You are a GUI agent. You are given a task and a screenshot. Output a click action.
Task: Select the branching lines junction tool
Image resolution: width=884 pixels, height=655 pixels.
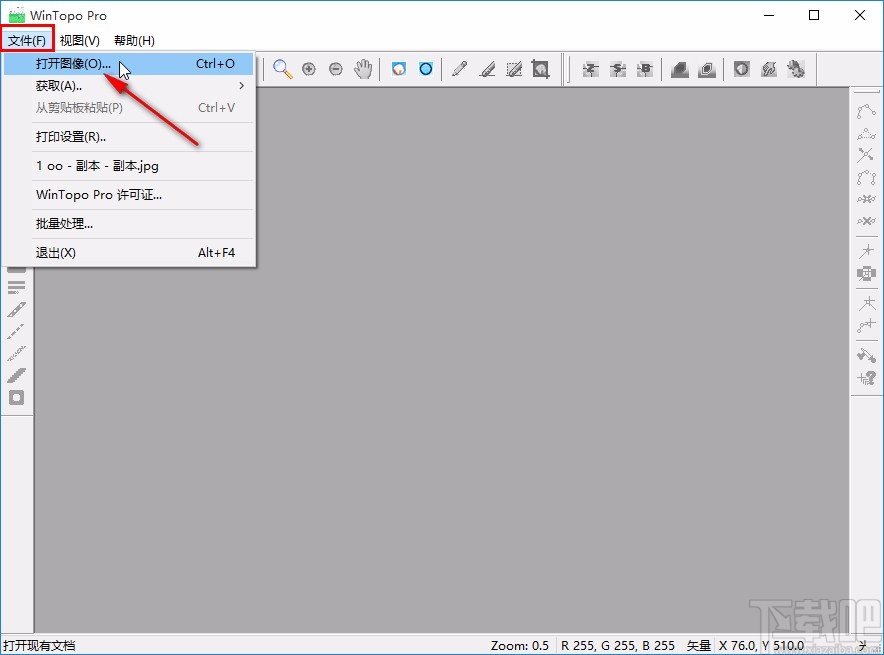(866, 303)
